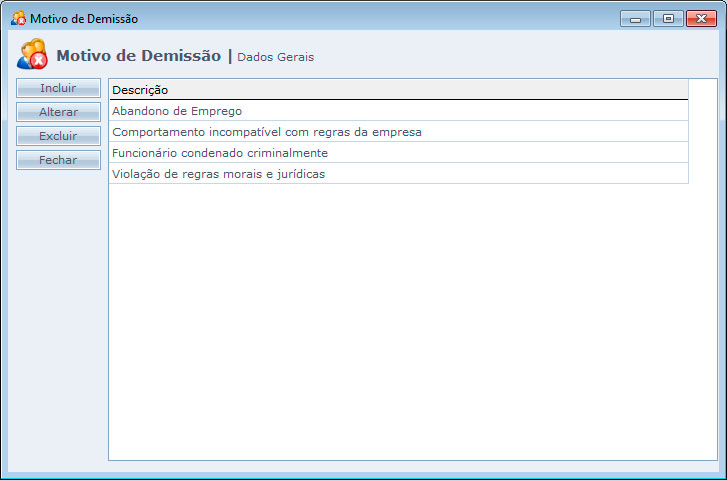727x480 pixels.
Task: Minimize the Motivo de Demissão window
Action: [635, 19]
